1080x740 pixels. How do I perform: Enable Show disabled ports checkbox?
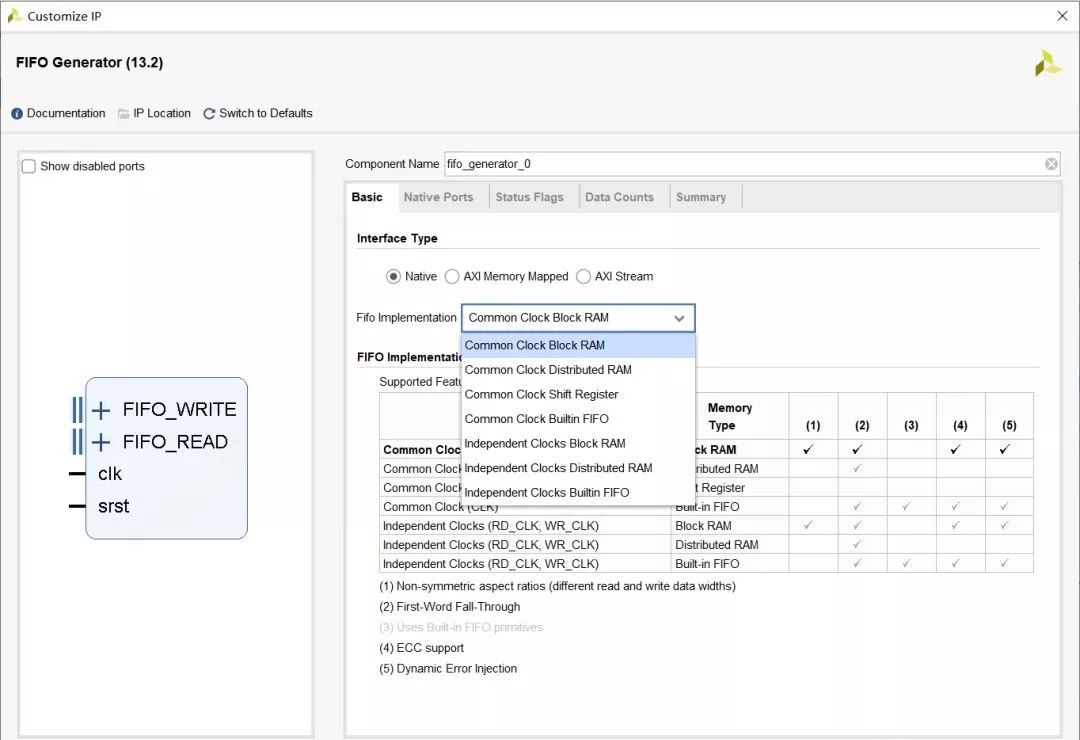pos(29,166)
